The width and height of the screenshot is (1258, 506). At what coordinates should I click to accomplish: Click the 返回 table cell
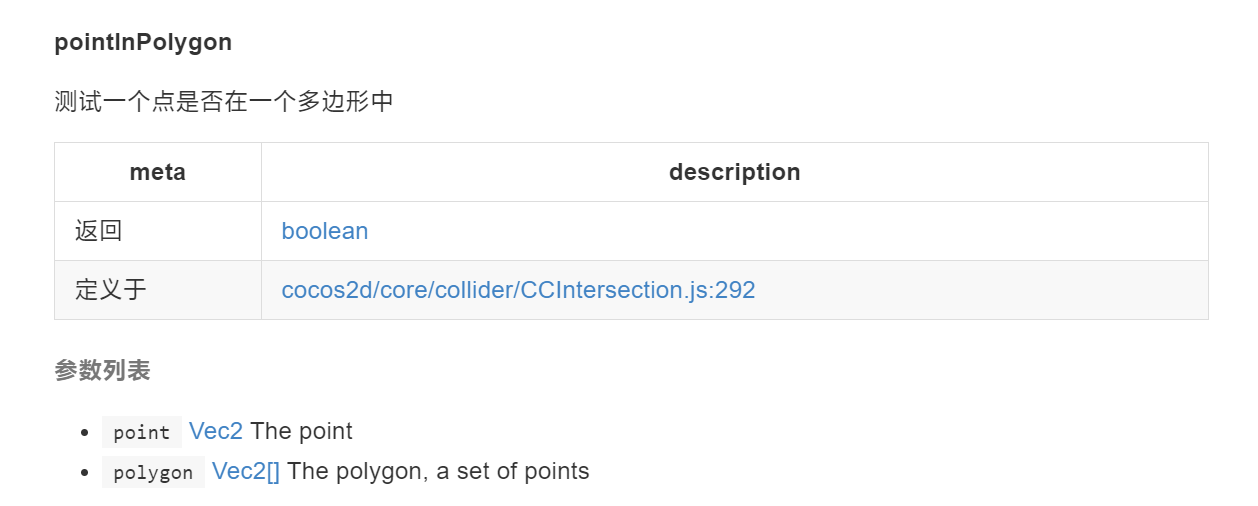tap(158, 231)
